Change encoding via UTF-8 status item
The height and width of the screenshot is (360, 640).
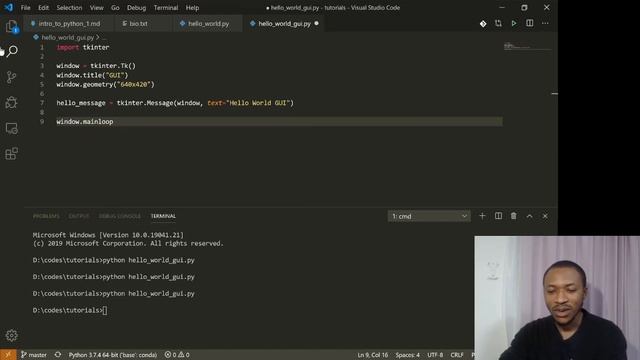tap(435, 355)
